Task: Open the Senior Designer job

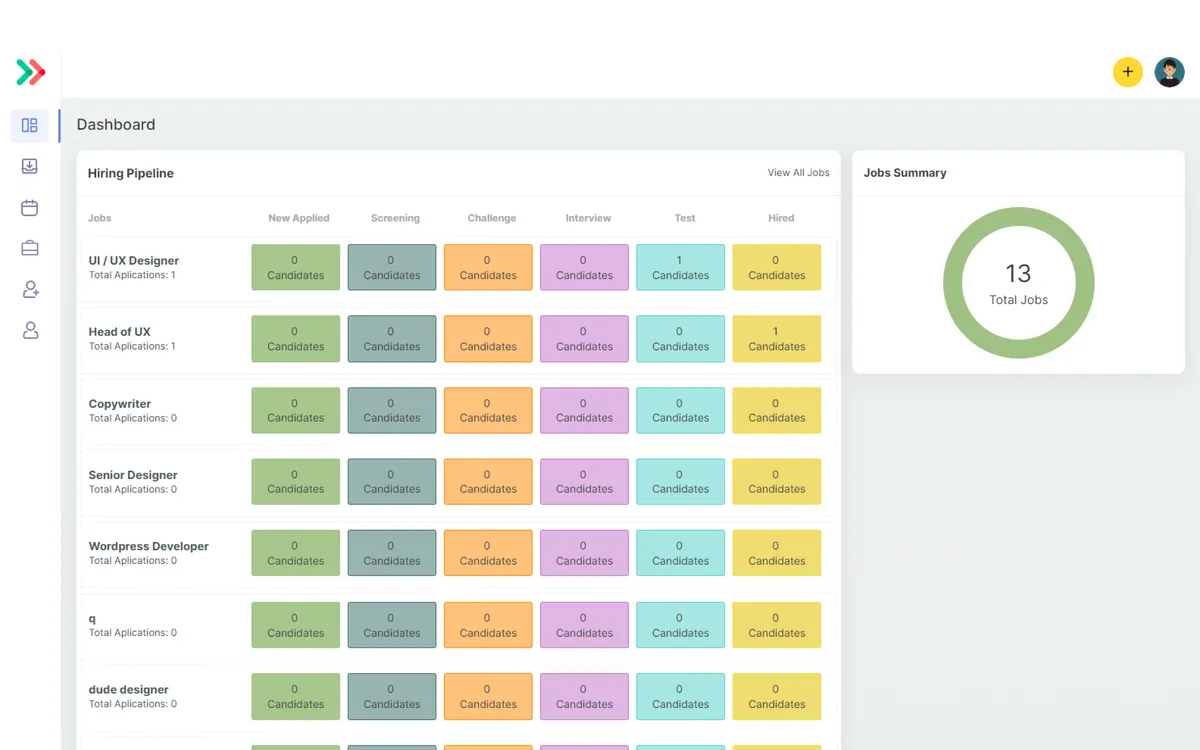Action: click(x=133, y=475)
